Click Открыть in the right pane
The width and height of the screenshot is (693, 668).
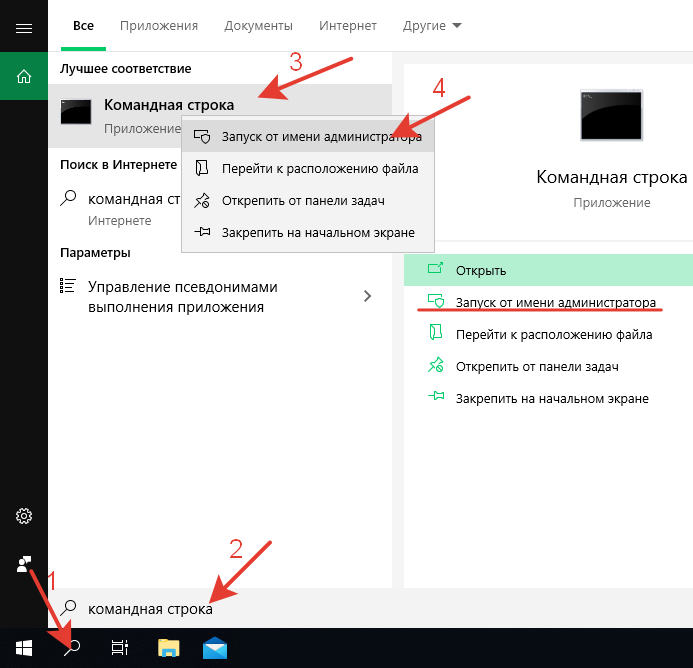[x=548, y=270]
